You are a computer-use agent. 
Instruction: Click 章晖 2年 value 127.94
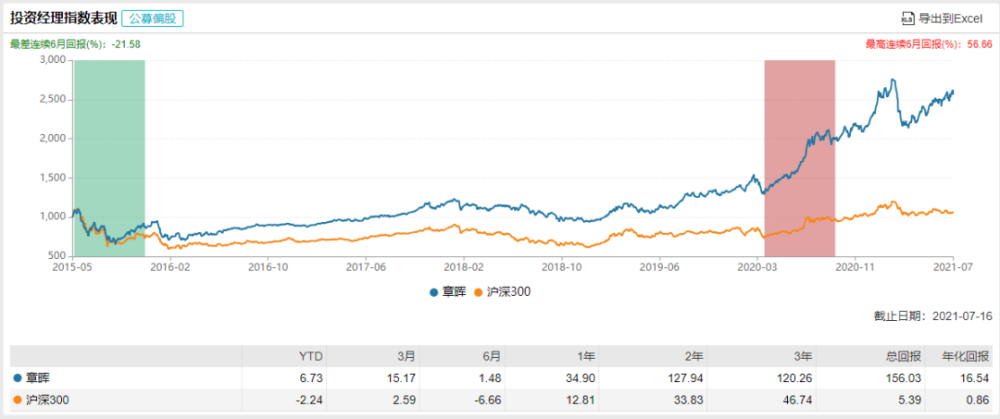pyautogui.click(x=685, y=378)
